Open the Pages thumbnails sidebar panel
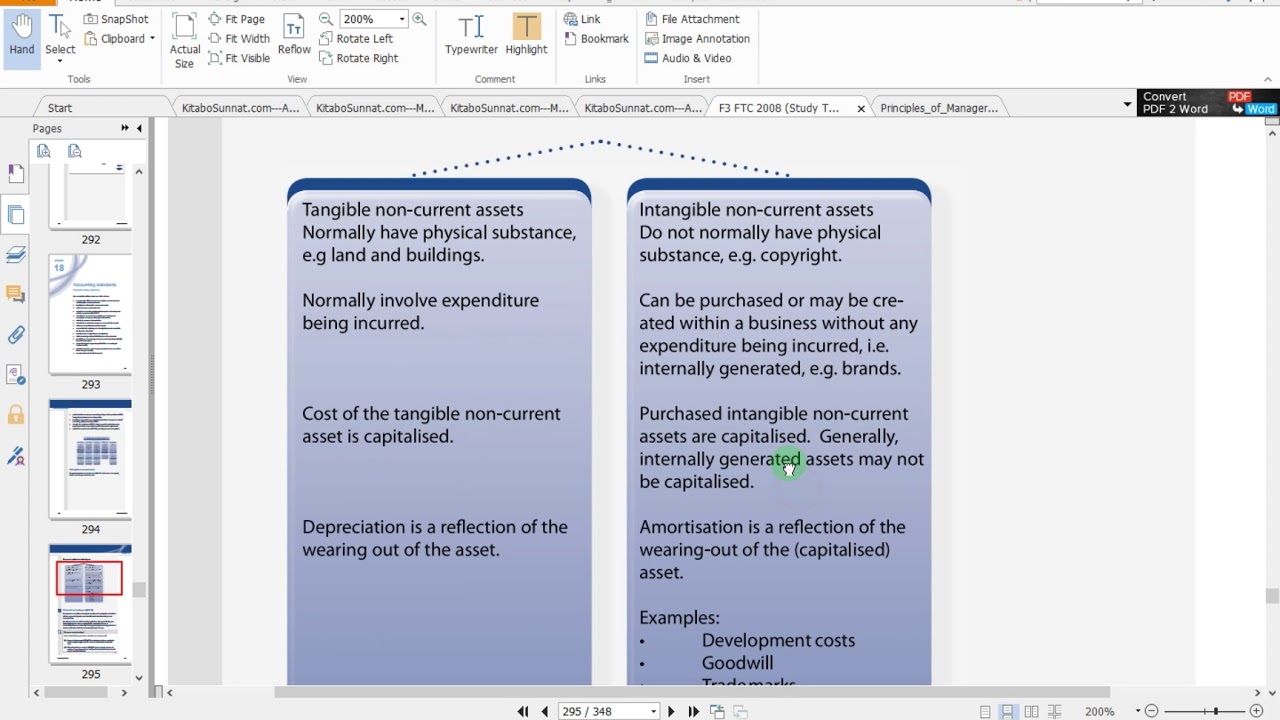The height and width of the screenshot is (720, 1280). click(16, 214)
